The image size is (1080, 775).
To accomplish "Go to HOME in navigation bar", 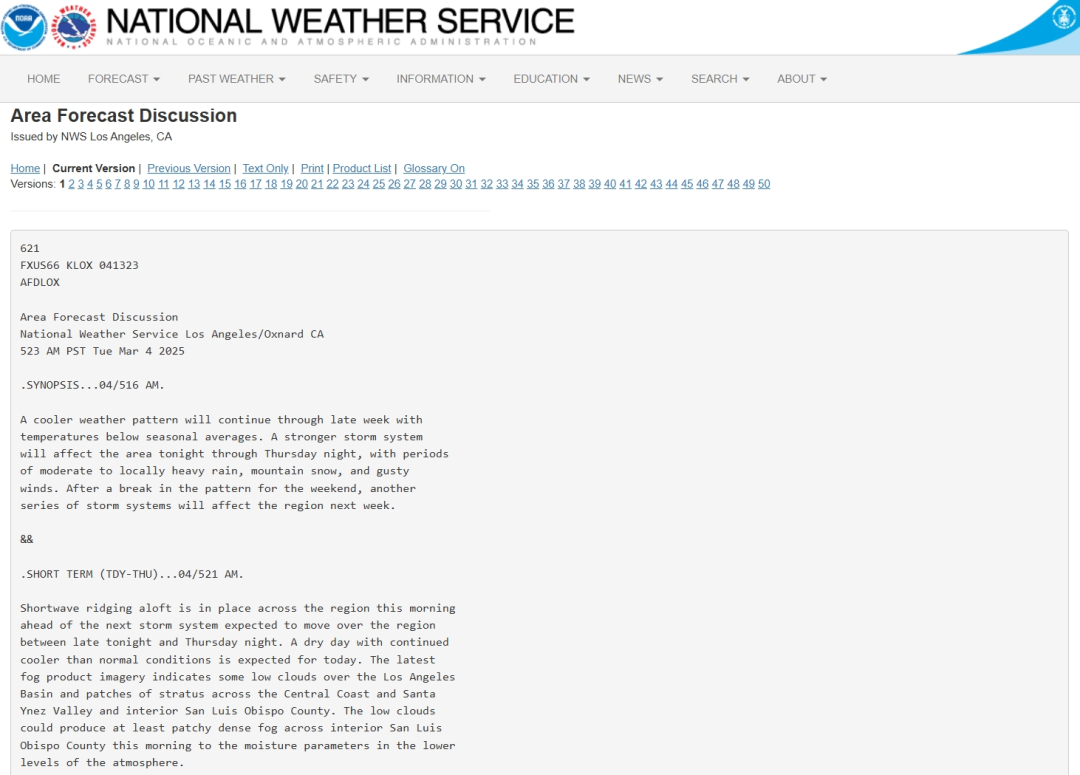I will (43, 79).
